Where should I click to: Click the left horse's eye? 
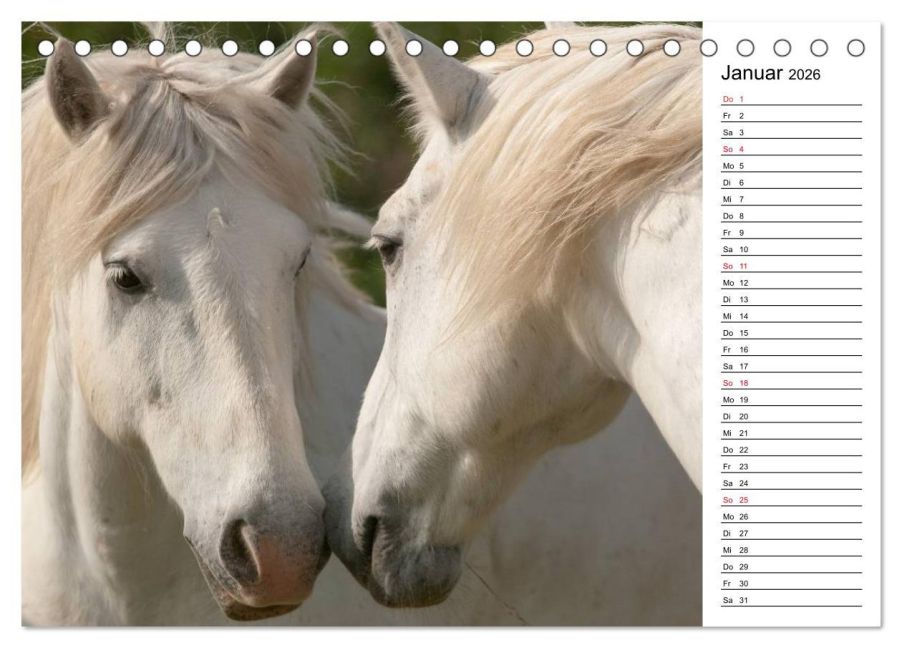pos(126,278)
